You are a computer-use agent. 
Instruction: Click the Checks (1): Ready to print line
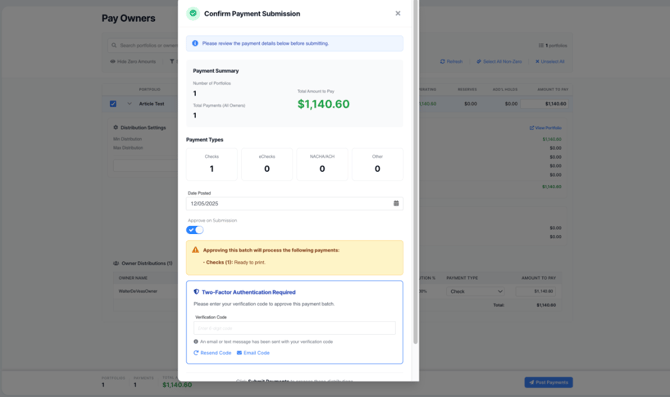tap(235, 262)
